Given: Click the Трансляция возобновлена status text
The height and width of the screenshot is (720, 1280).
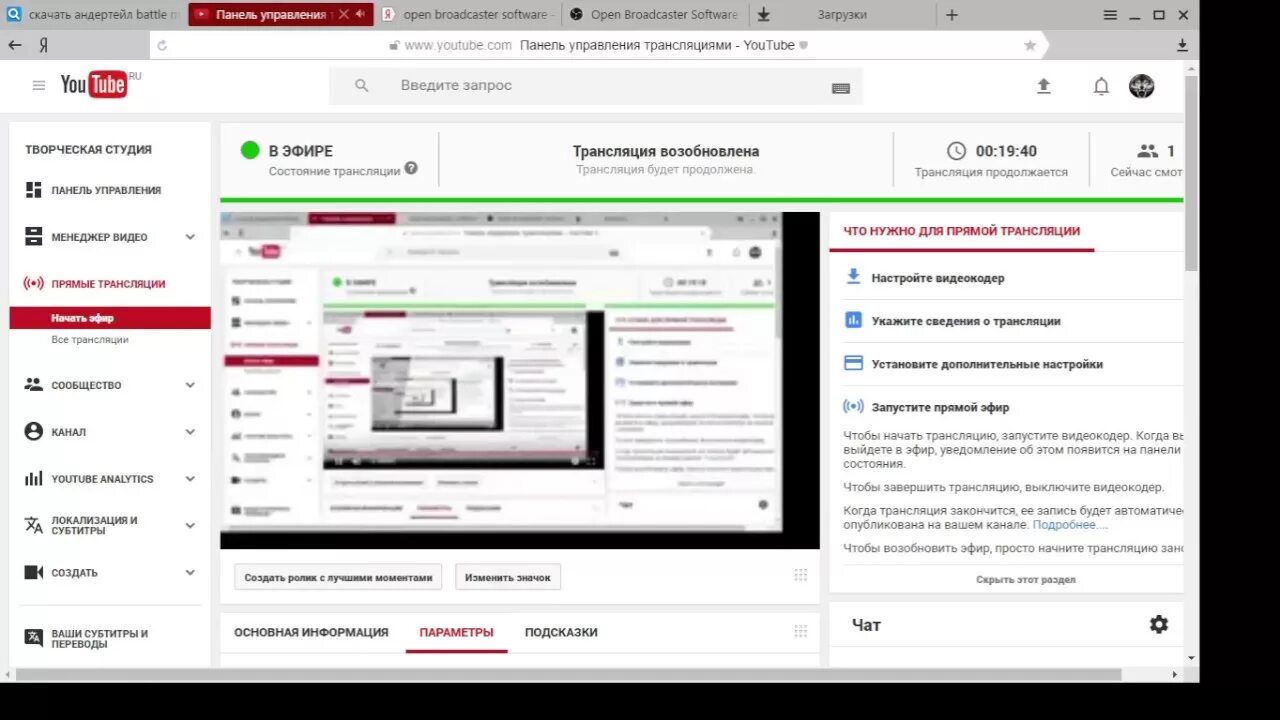Looking at the screenshot, I should tap(666, 152).
